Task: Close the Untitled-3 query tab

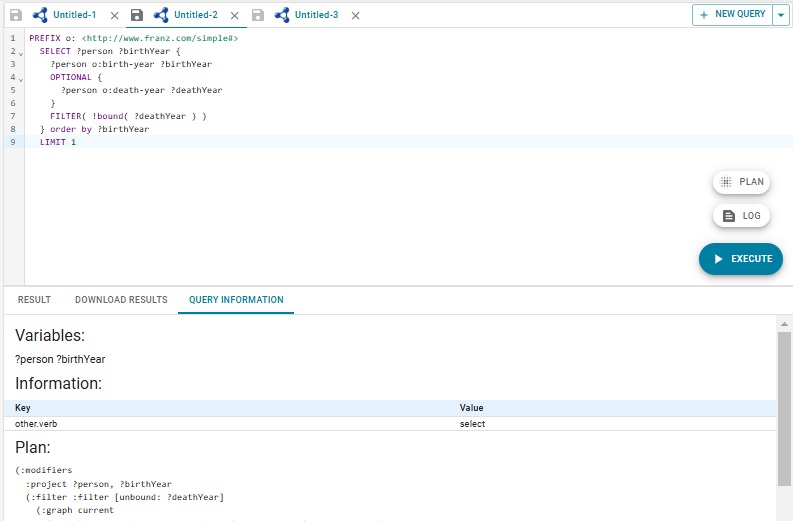Action: (355, 16)
